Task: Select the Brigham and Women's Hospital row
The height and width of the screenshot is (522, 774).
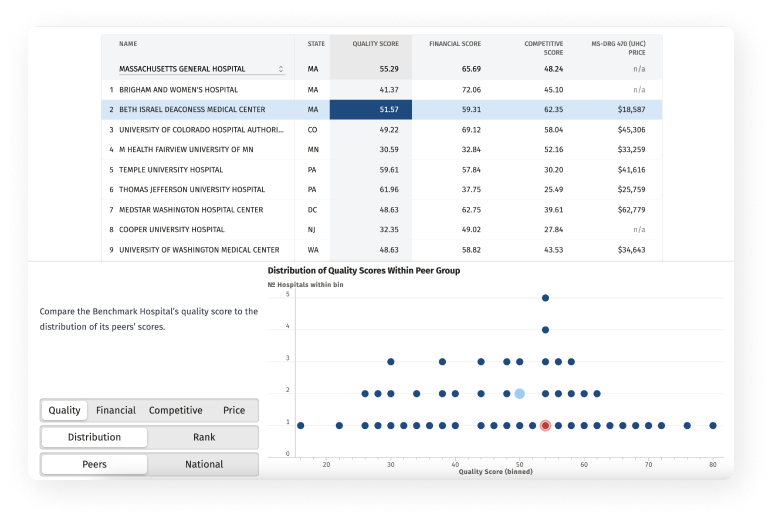Action: pos(382,90)
